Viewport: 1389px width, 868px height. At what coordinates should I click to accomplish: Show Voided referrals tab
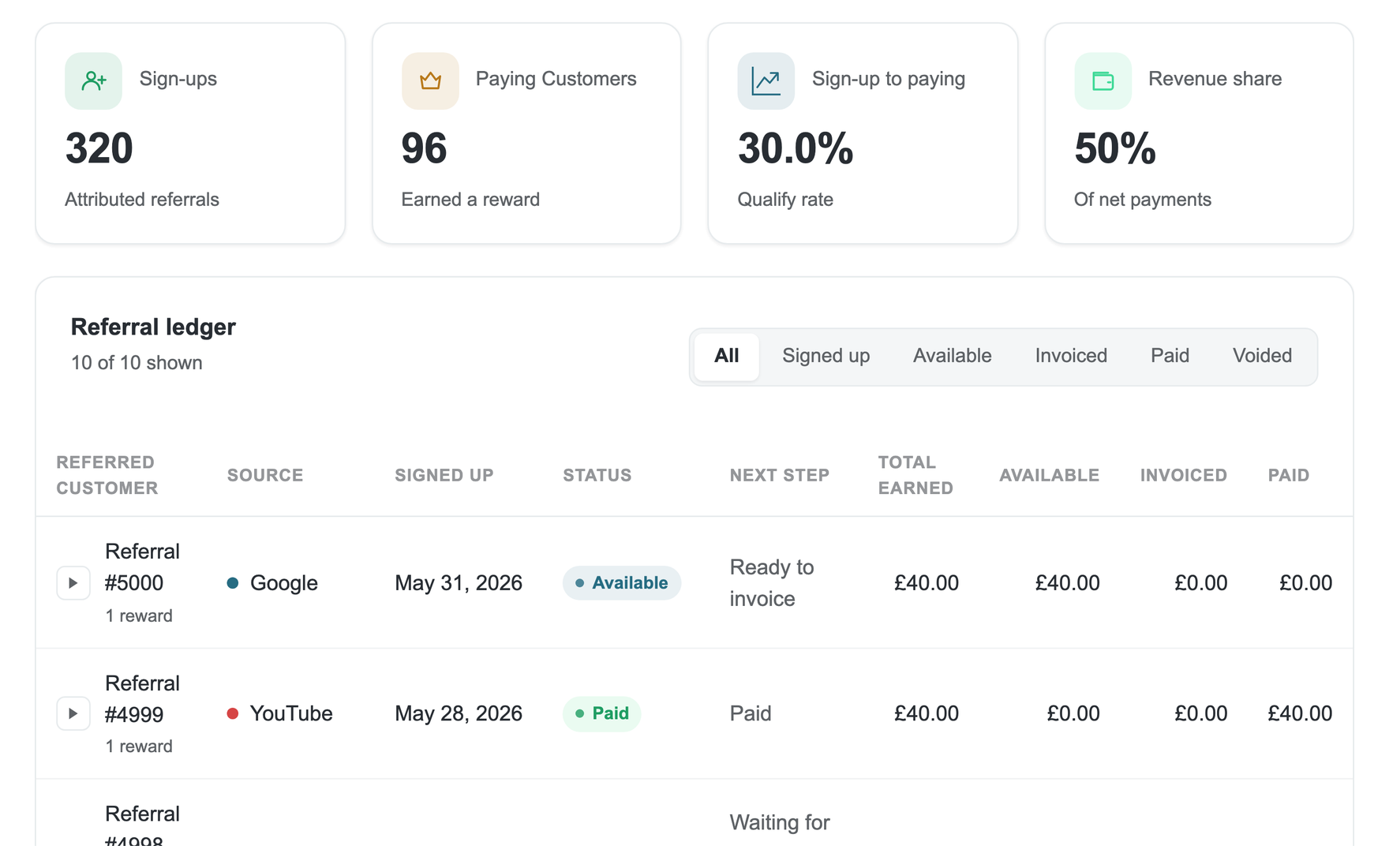click(1262, 356)
